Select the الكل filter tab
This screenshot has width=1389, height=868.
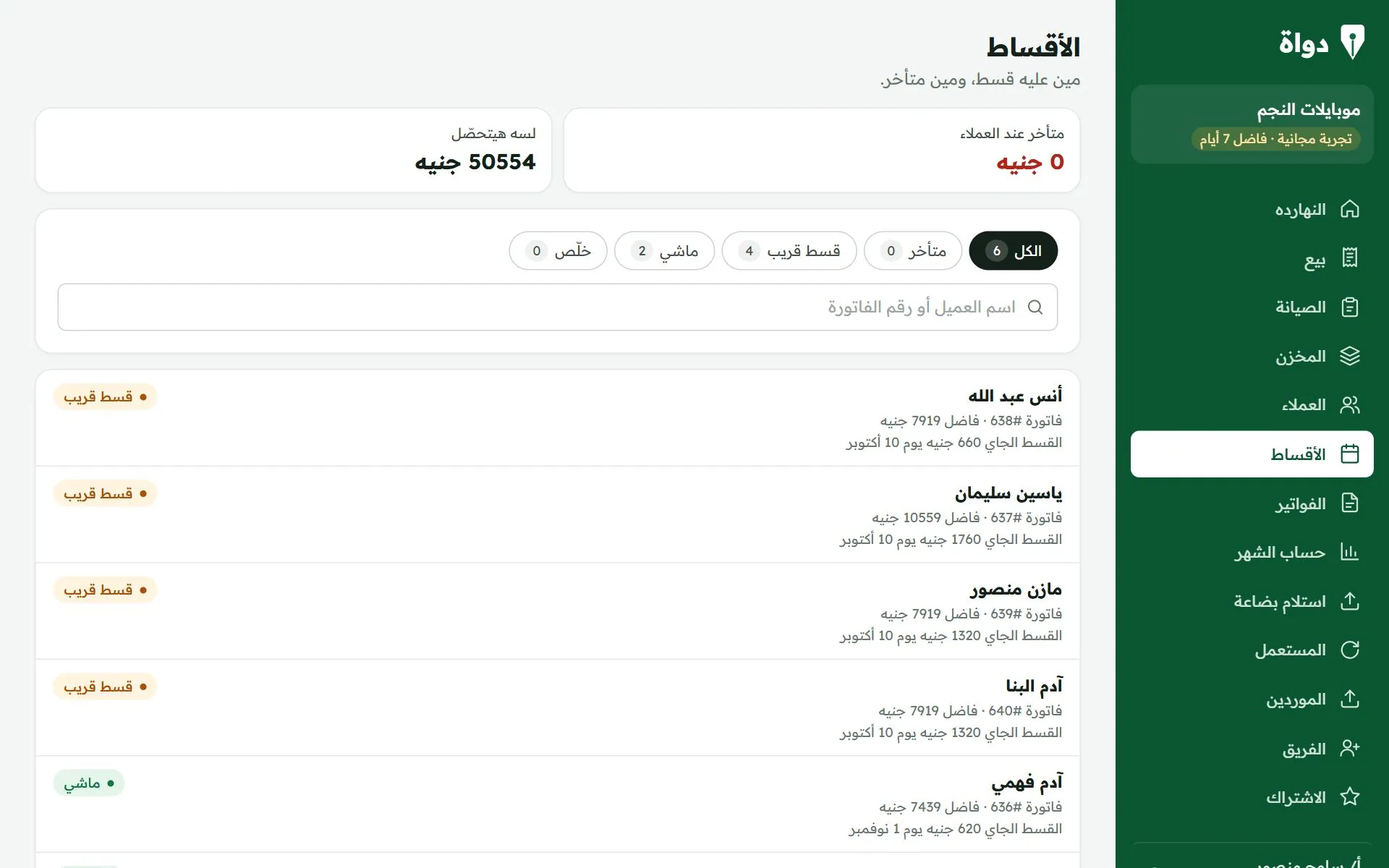tap(1013, 251)
